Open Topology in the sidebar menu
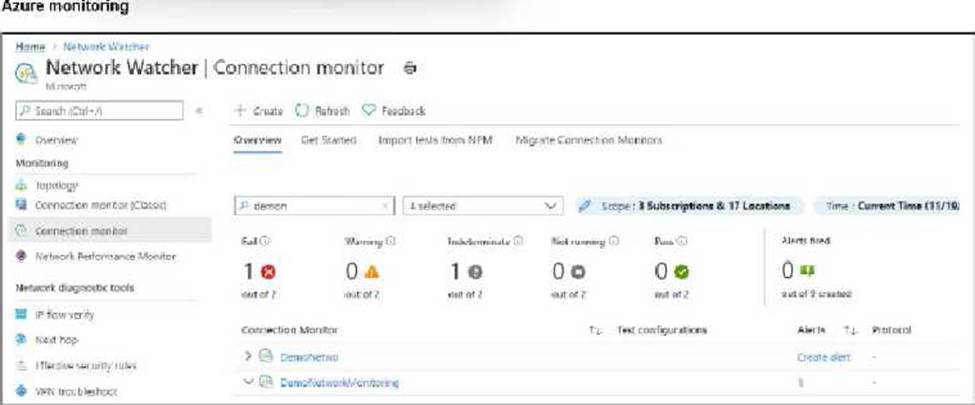 [57, 185]
